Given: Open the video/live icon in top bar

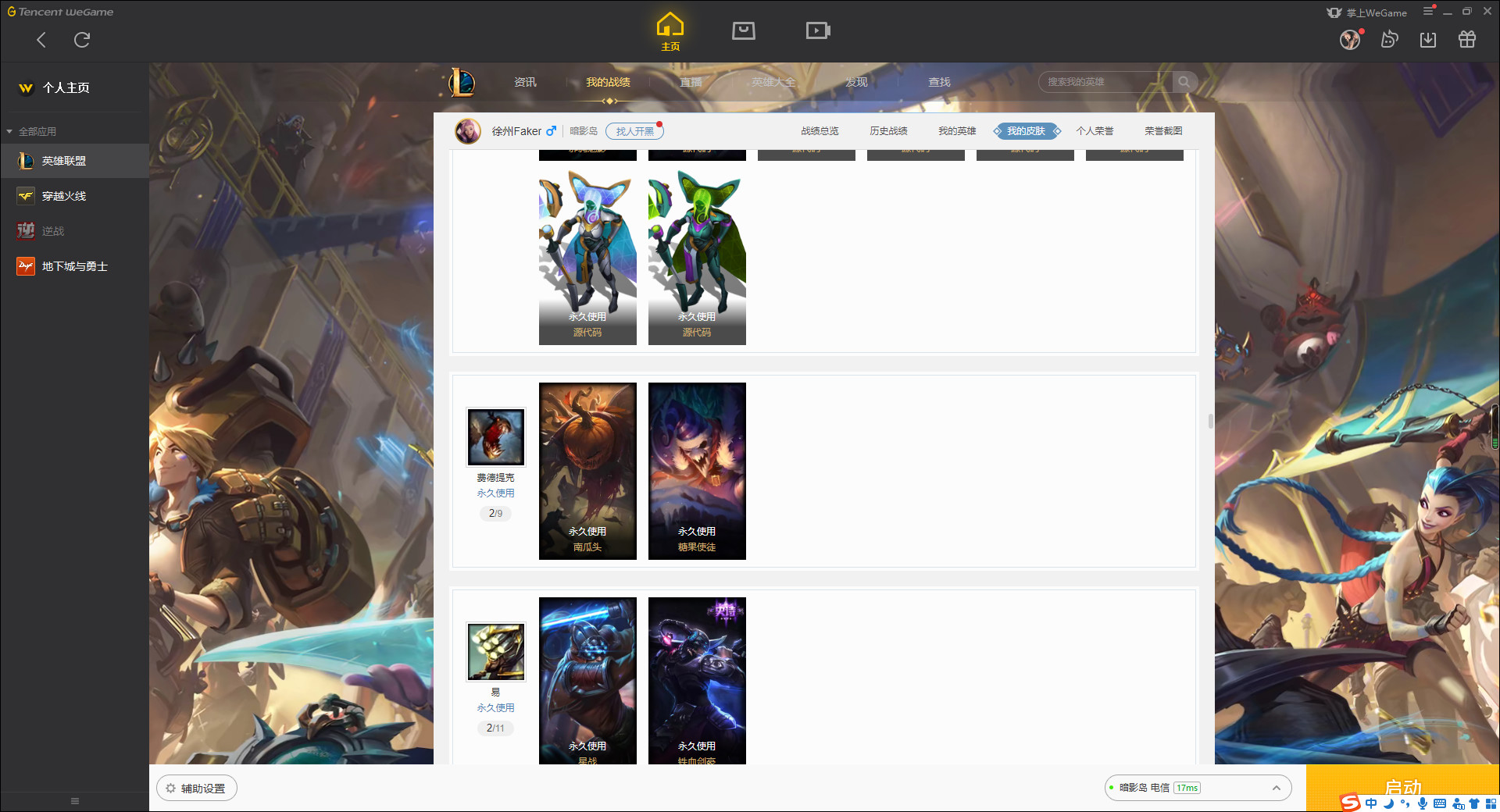Looking at the screenshot, I should (x=818, y=30).
